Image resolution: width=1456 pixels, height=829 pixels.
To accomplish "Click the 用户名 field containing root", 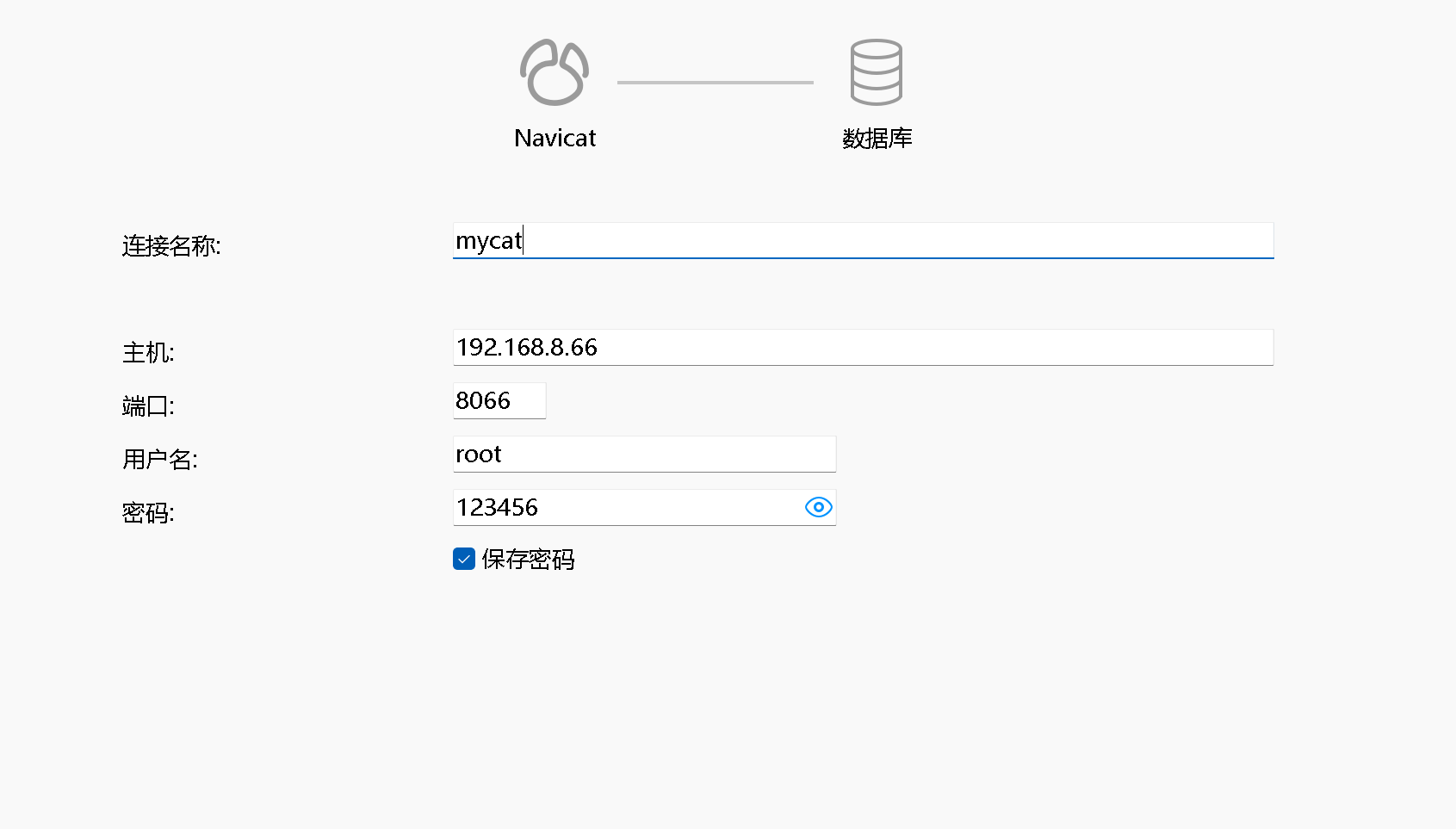I will pos(643,455).
